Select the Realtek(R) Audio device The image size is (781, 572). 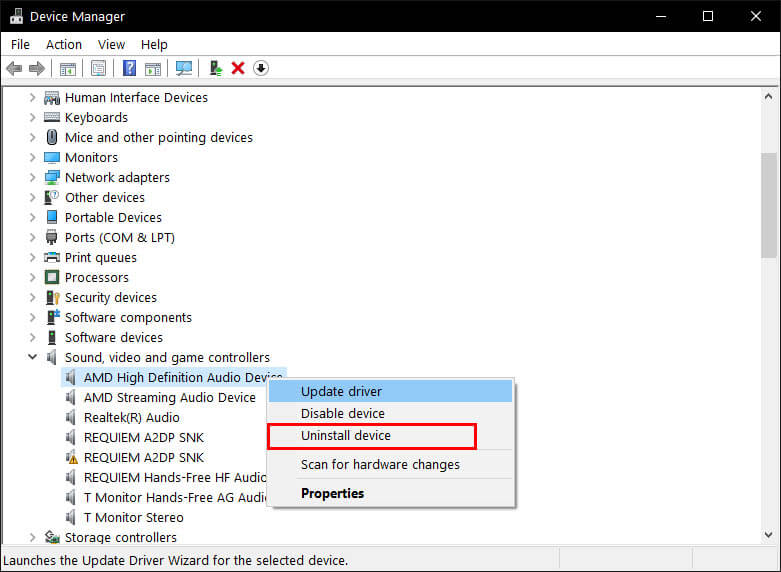tap(131, 418)
